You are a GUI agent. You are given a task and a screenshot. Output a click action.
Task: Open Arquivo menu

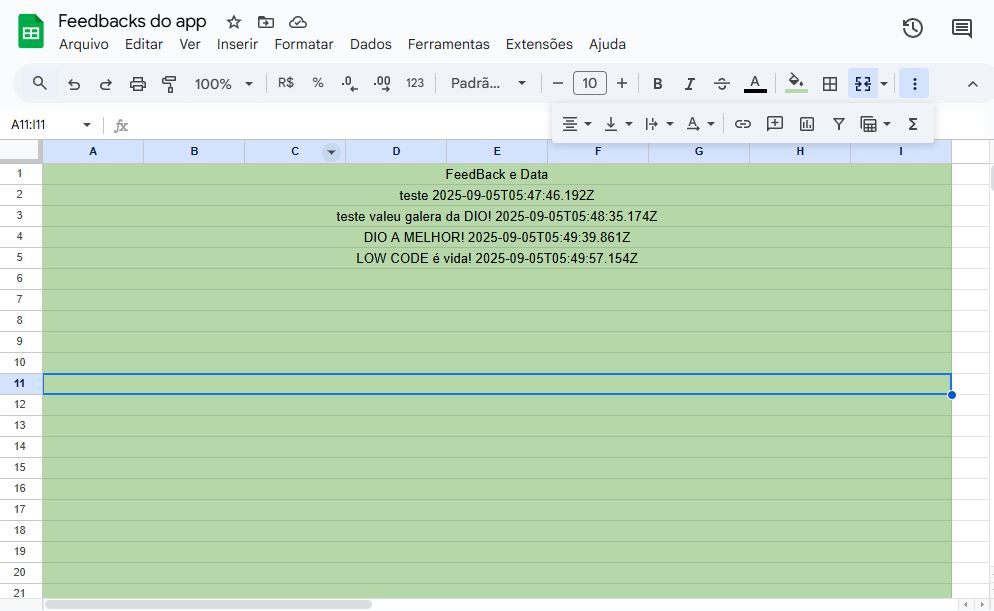point(84,44)
